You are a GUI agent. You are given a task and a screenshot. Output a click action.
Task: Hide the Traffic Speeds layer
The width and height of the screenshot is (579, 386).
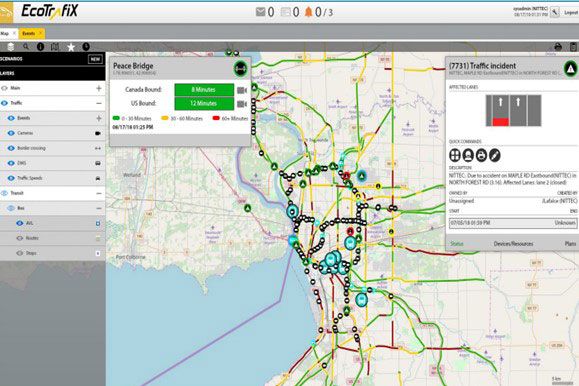tap(11, 178)
